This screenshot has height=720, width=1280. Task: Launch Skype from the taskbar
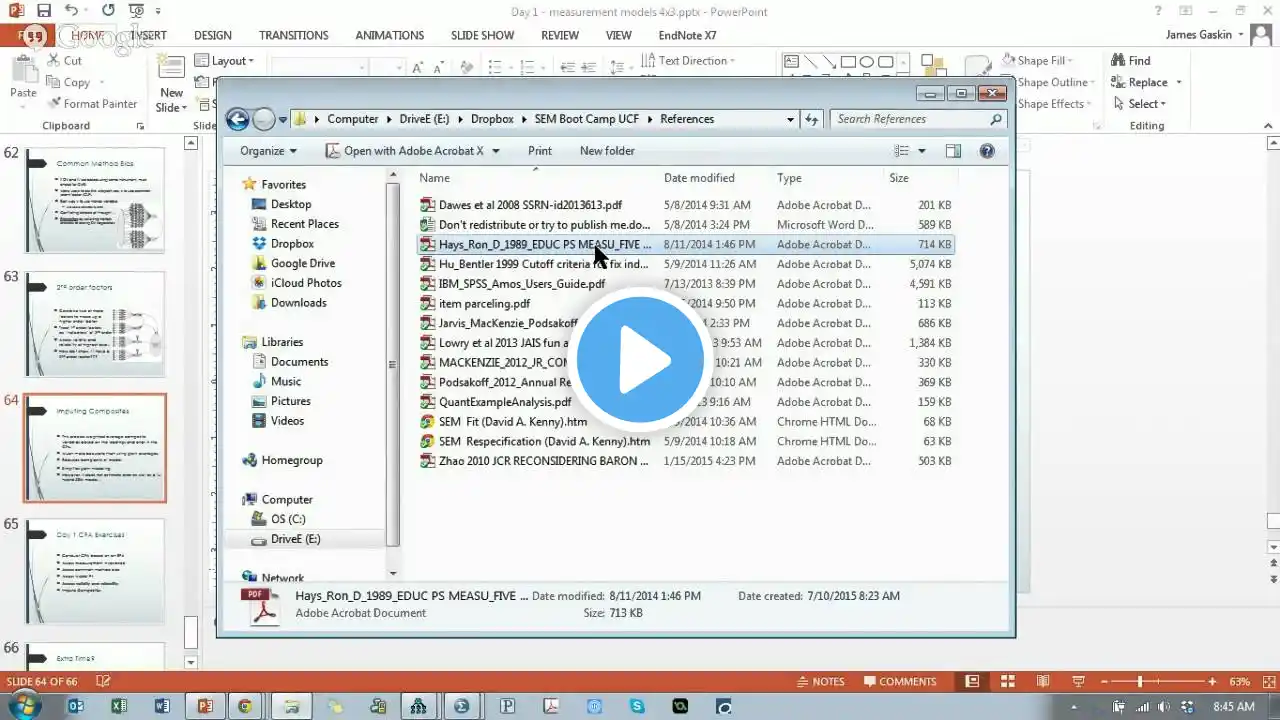coord(638,706)
